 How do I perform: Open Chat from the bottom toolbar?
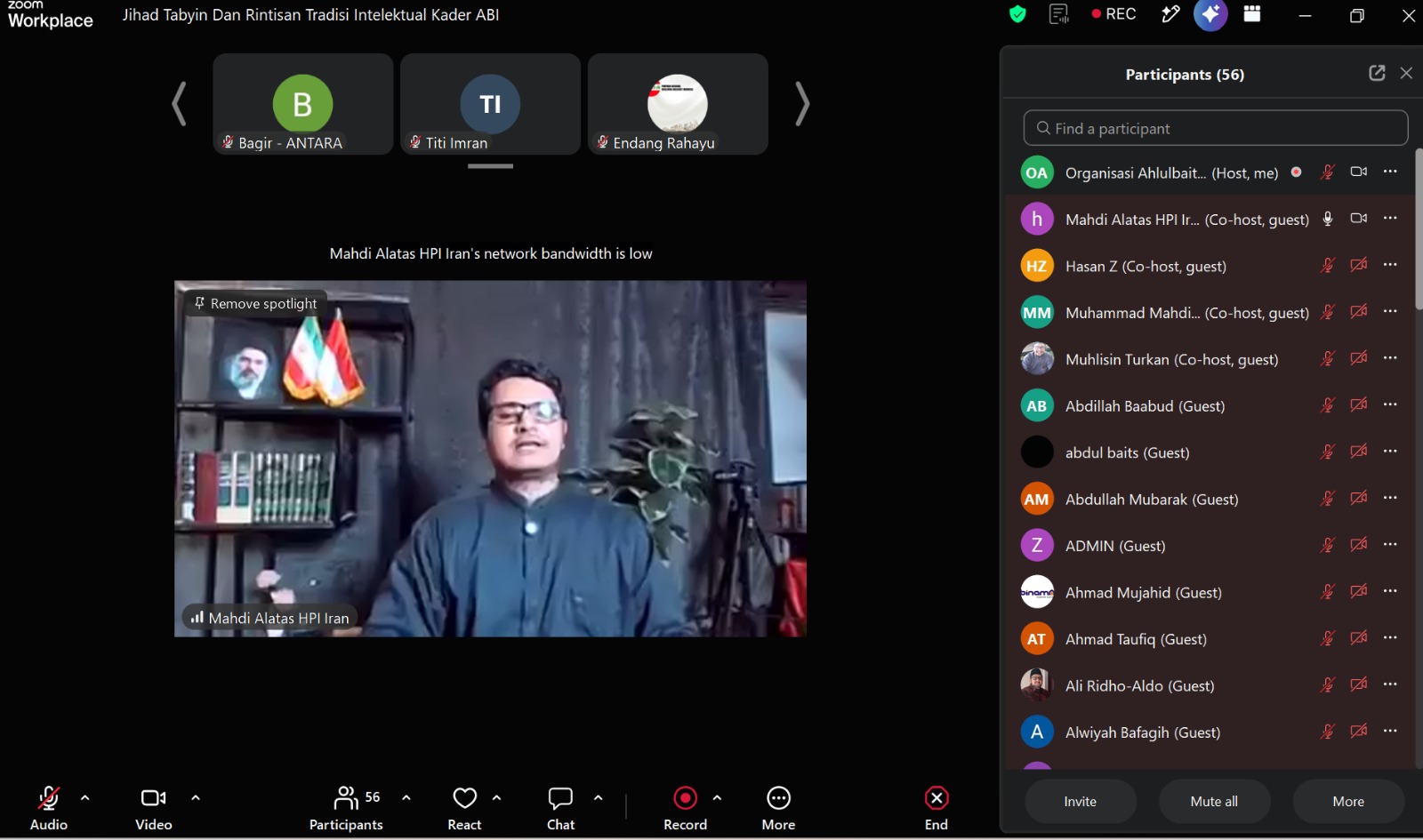pyautogui.click(x=560, y=808)
